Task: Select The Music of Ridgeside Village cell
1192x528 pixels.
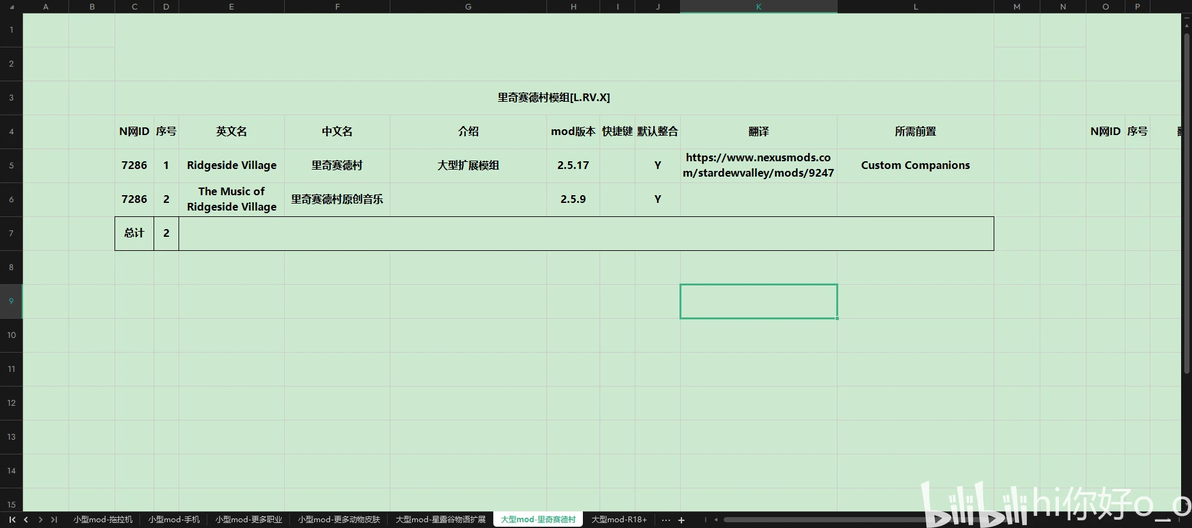Action: click(232, 199)
